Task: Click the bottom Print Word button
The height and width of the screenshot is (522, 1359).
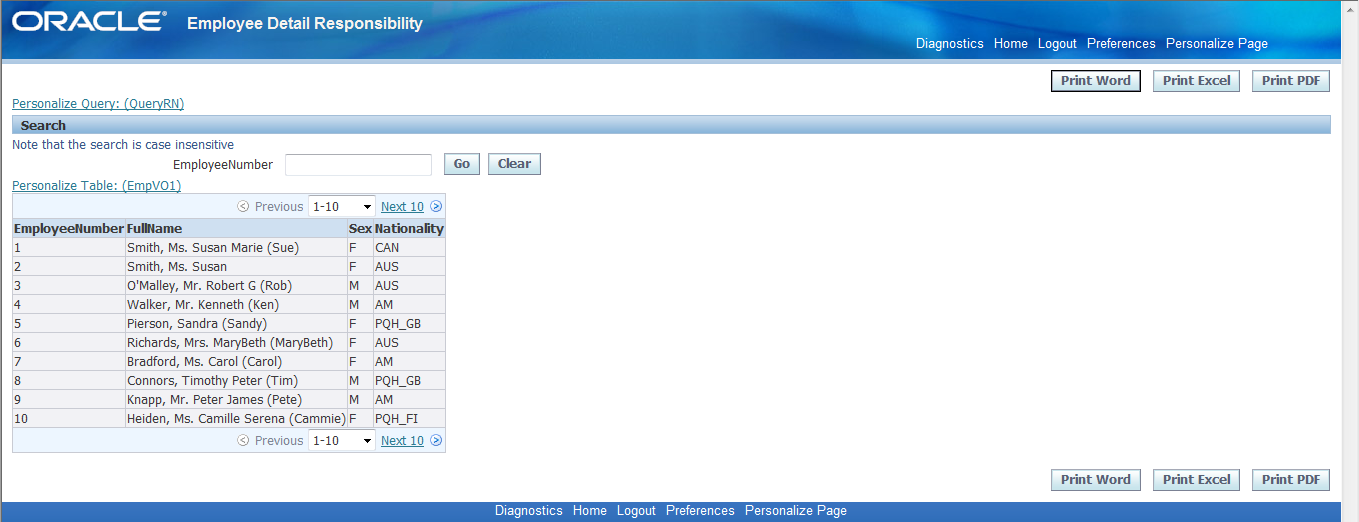Action: click(x=1096, y=480)
